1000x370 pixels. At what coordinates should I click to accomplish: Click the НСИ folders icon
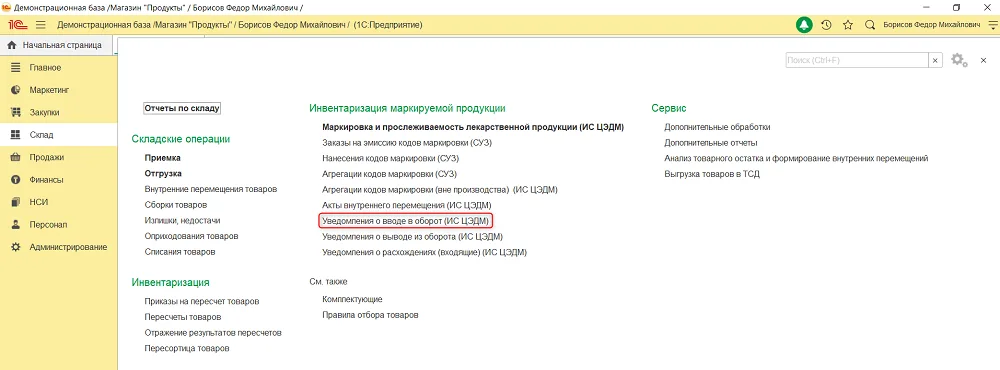16,202
